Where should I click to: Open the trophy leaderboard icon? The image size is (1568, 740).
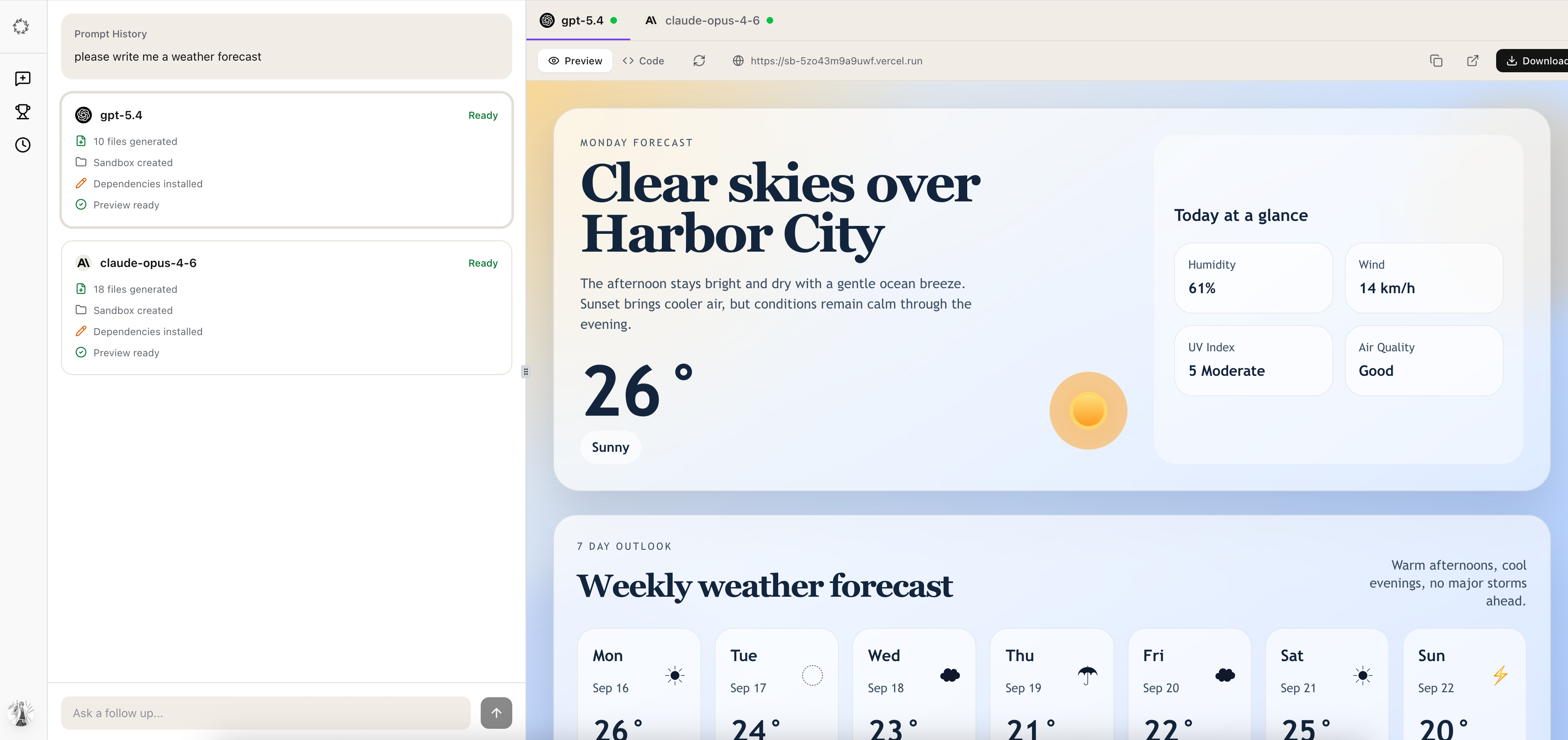[22, 112]
